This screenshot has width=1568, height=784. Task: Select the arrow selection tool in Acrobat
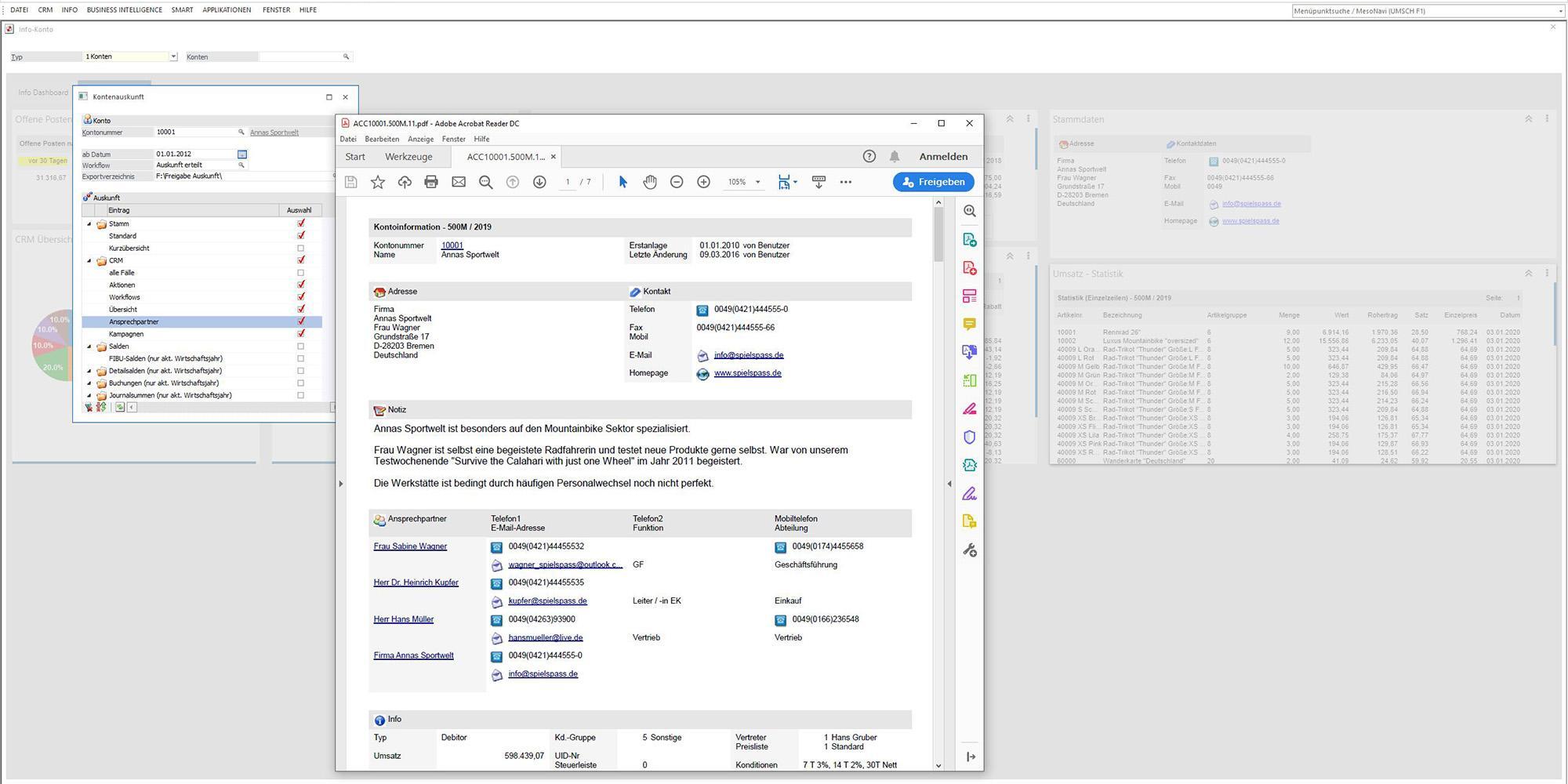point(622,182)
